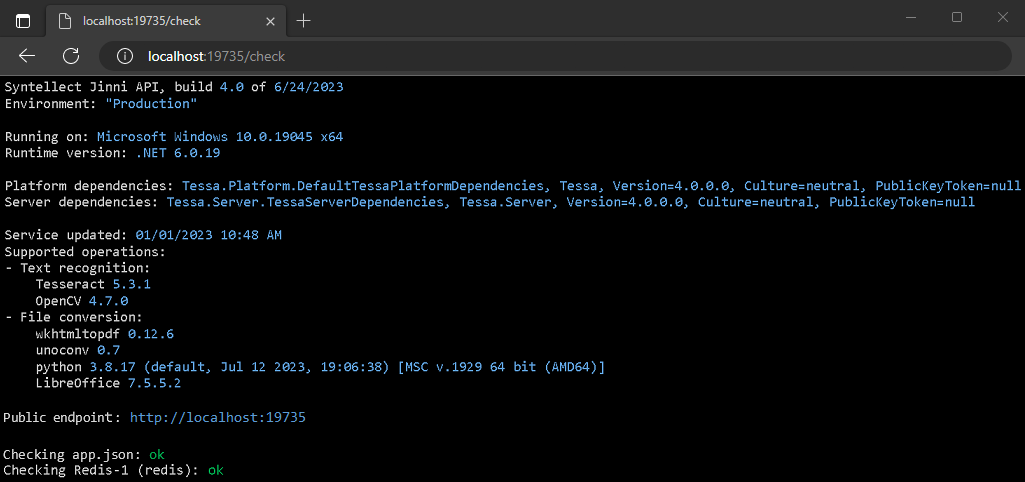Open the tab actions menu icon

[x=23, y=20]
